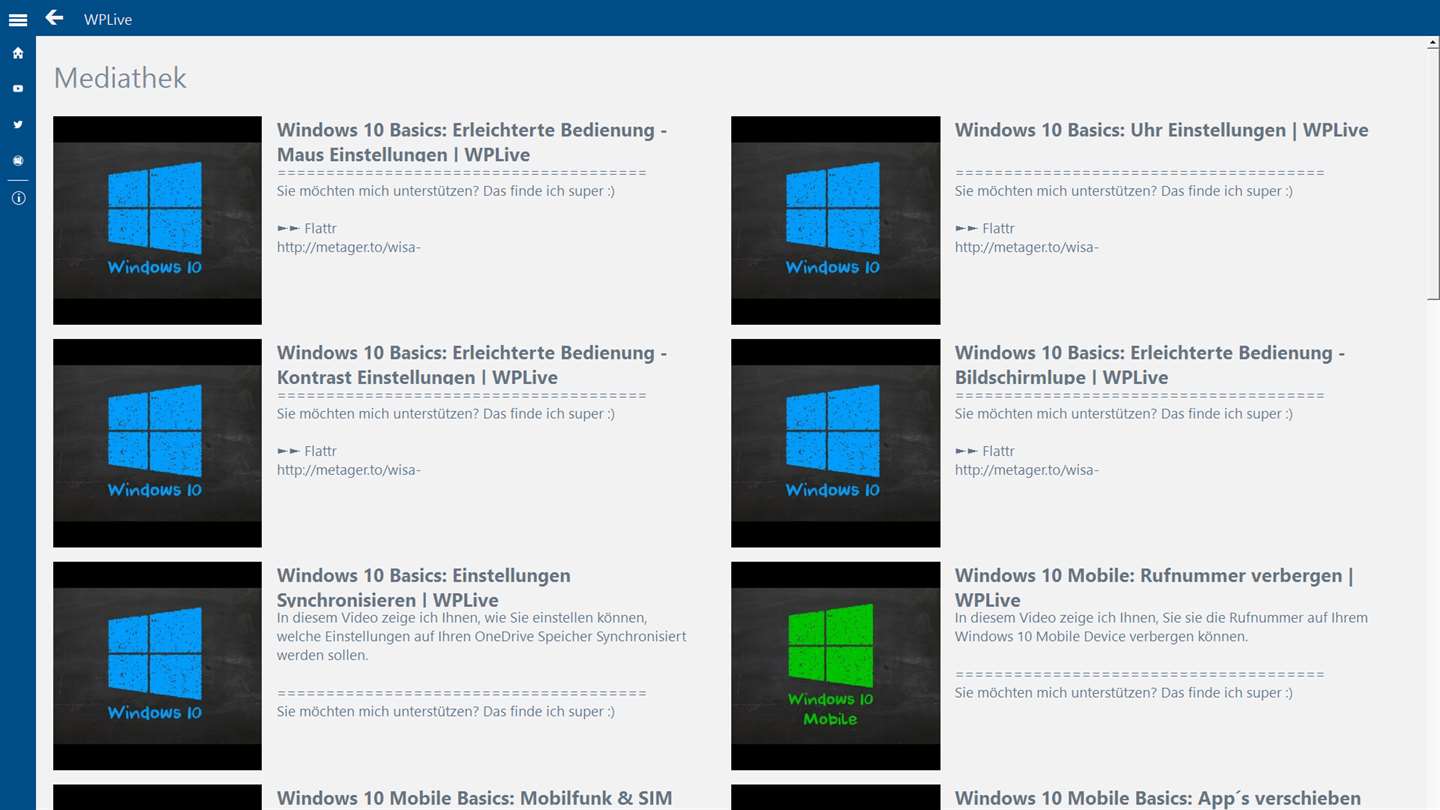
Task: Click the 'Mediathek' page heading
Action: (120, 78)
